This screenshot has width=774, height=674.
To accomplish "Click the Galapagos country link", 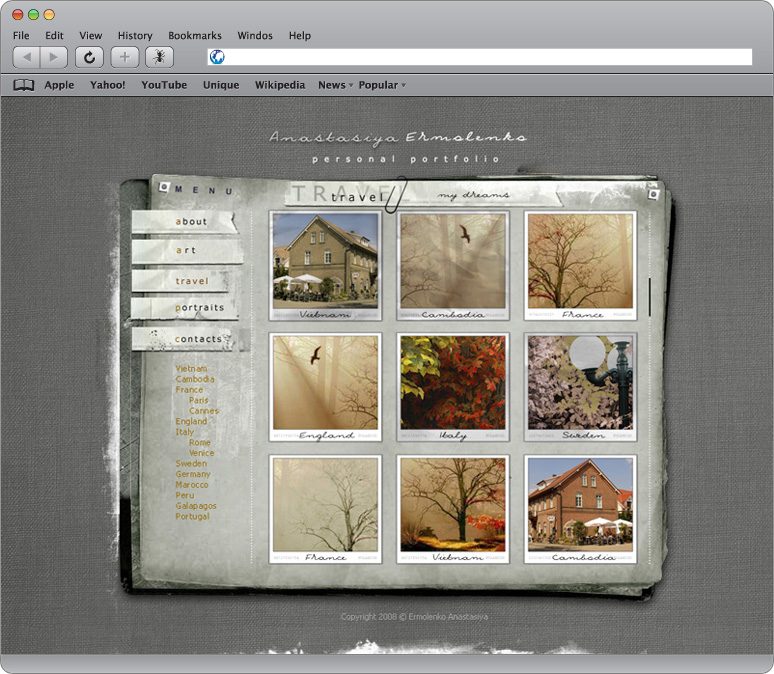I will [195, 506].
